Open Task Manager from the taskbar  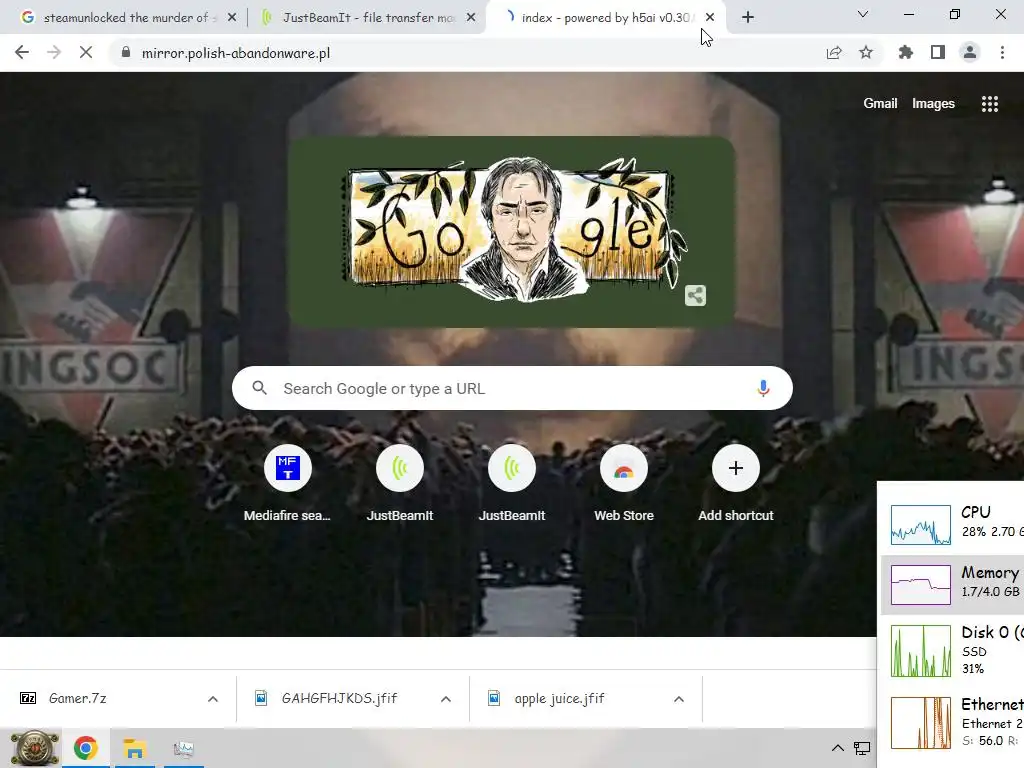click(x=184, y=748)
